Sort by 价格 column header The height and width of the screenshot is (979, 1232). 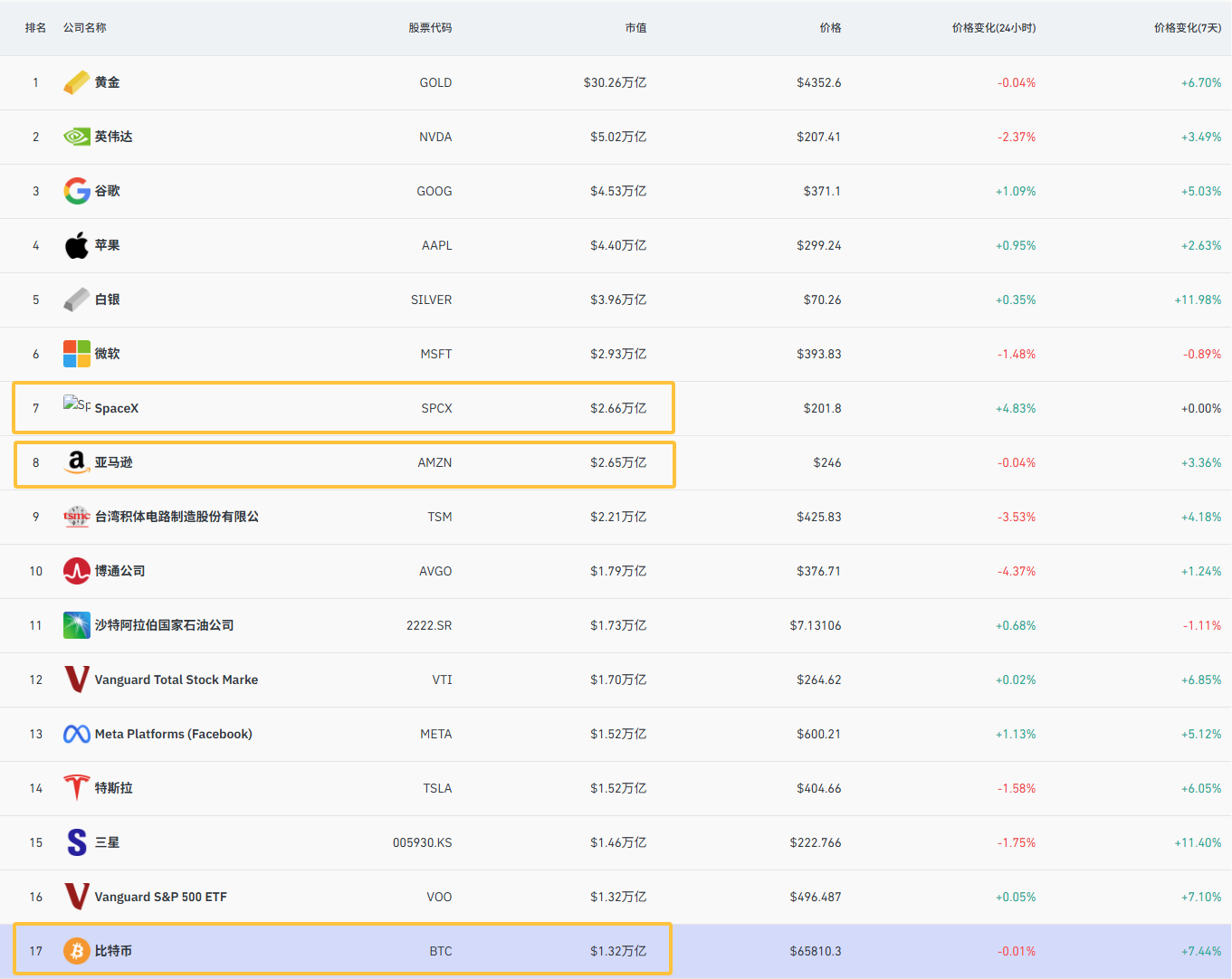pos(830,28)
